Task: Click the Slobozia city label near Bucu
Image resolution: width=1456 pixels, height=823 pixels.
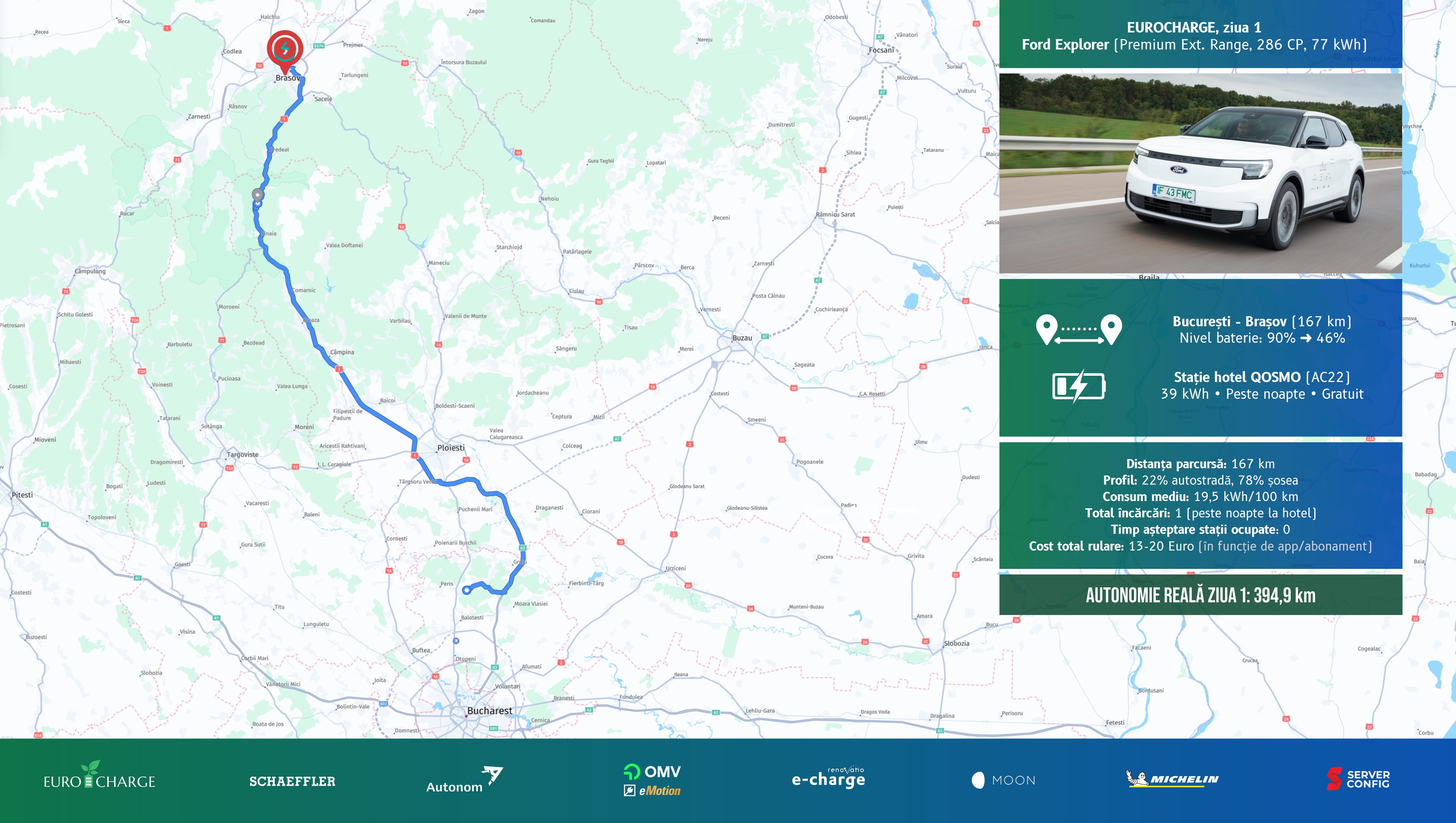Action: pos(957,643)
